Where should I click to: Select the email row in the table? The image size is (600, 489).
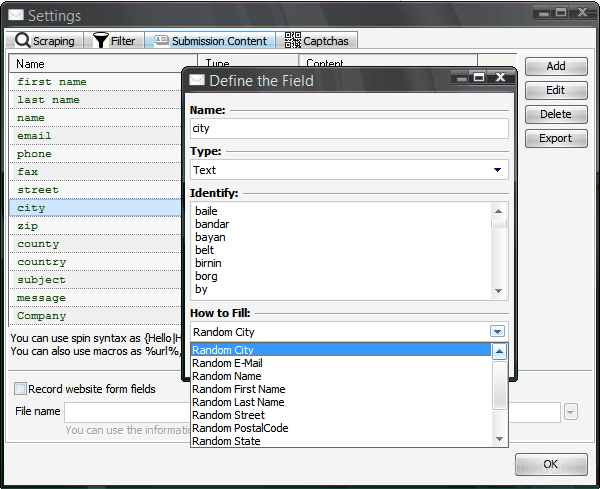34,136
